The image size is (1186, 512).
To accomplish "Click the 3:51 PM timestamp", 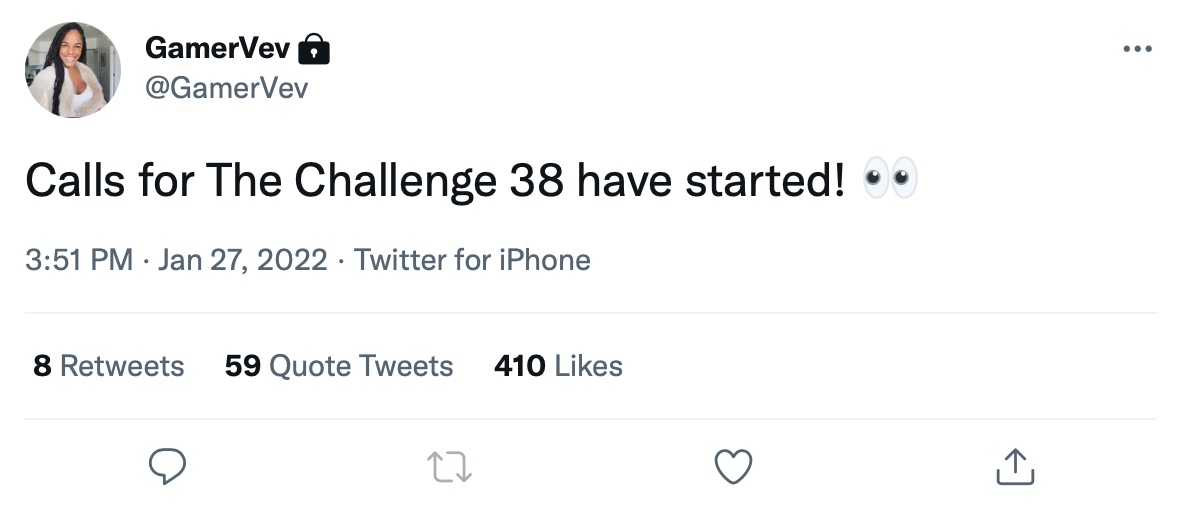I will pos(79,260).
